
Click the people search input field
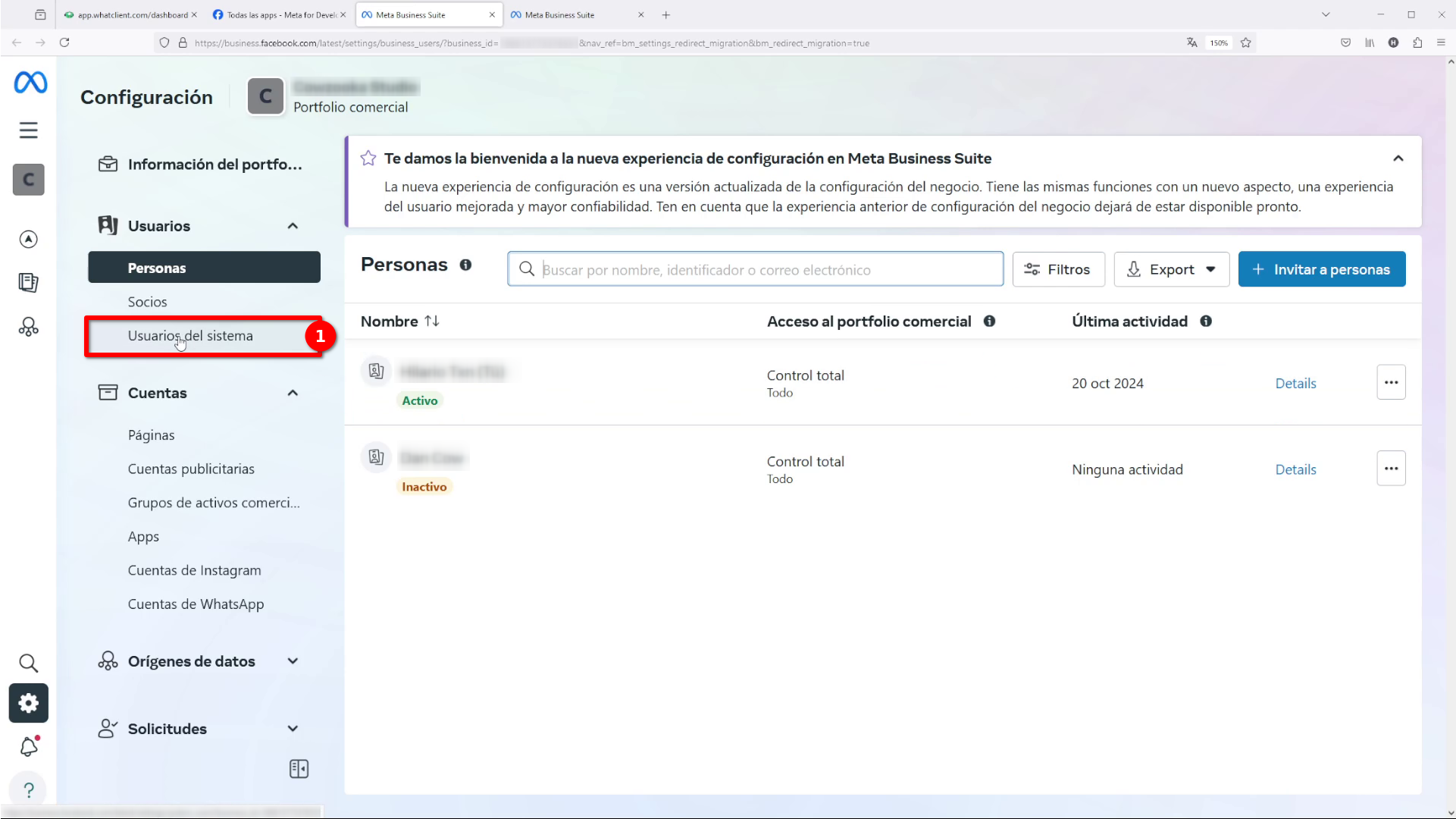(x=756, y=269)
